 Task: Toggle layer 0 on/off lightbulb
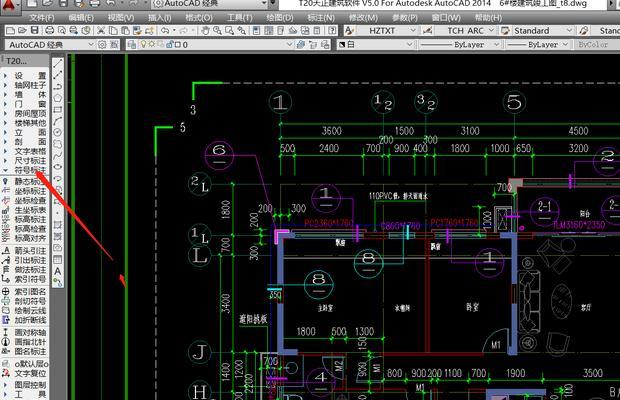pyautogui.click(x=144, y=45)
